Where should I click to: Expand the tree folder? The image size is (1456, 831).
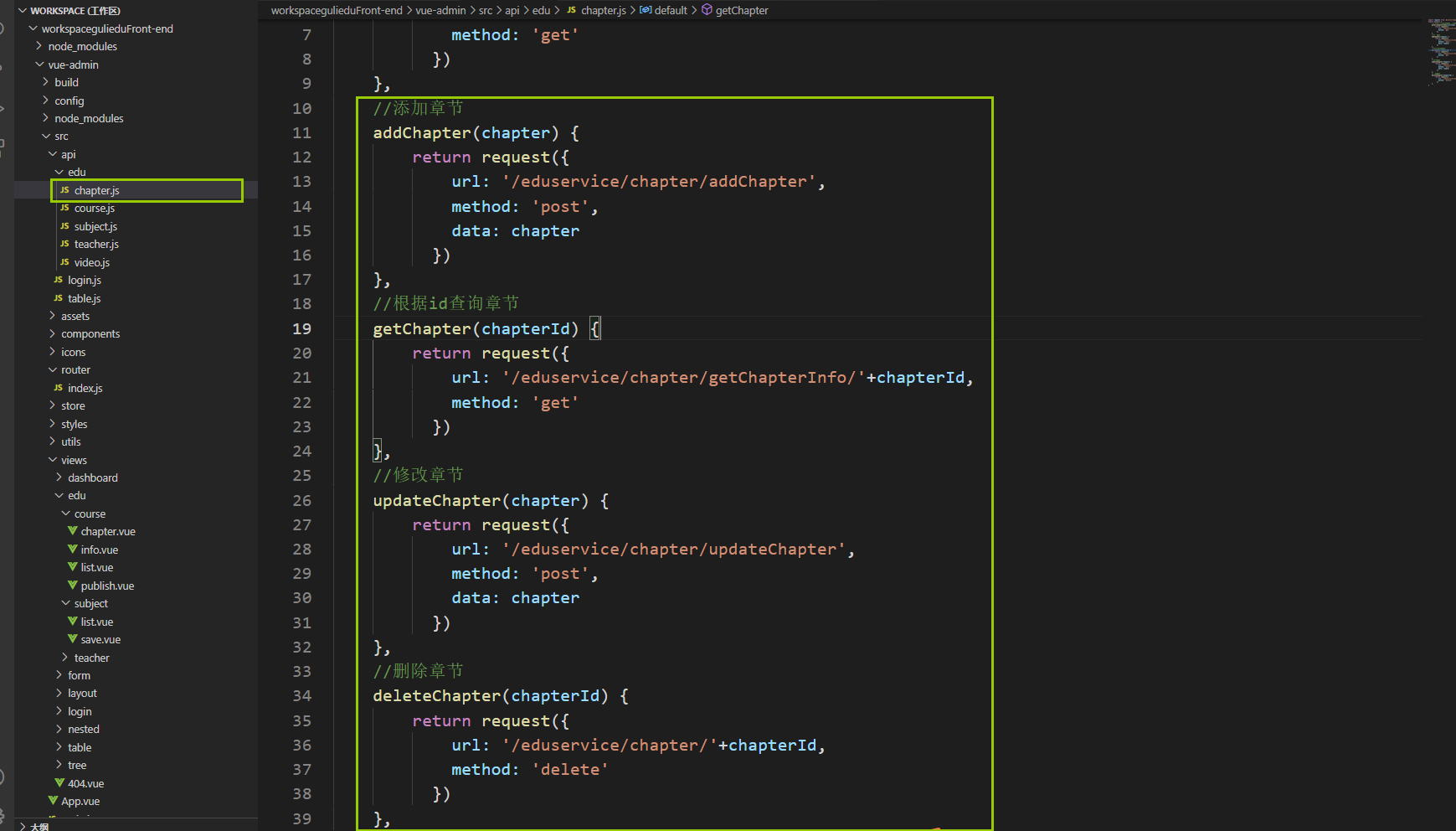(x=59, y=765)
